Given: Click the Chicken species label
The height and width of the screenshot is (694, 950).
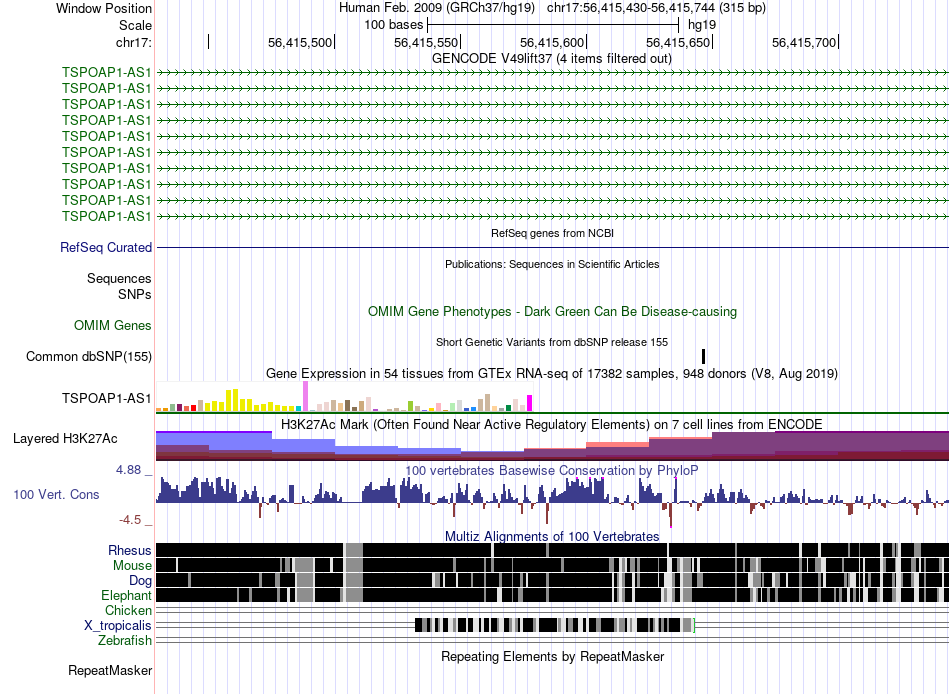Looking at the screenshot, I should coord(128,610).
